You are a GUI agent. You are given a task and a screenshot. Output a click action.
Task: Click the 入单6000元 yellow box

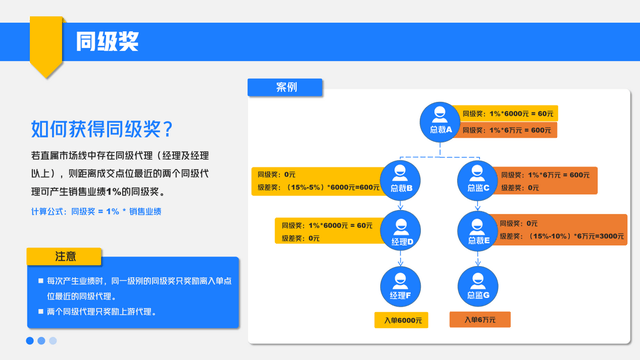coord(401,320)
